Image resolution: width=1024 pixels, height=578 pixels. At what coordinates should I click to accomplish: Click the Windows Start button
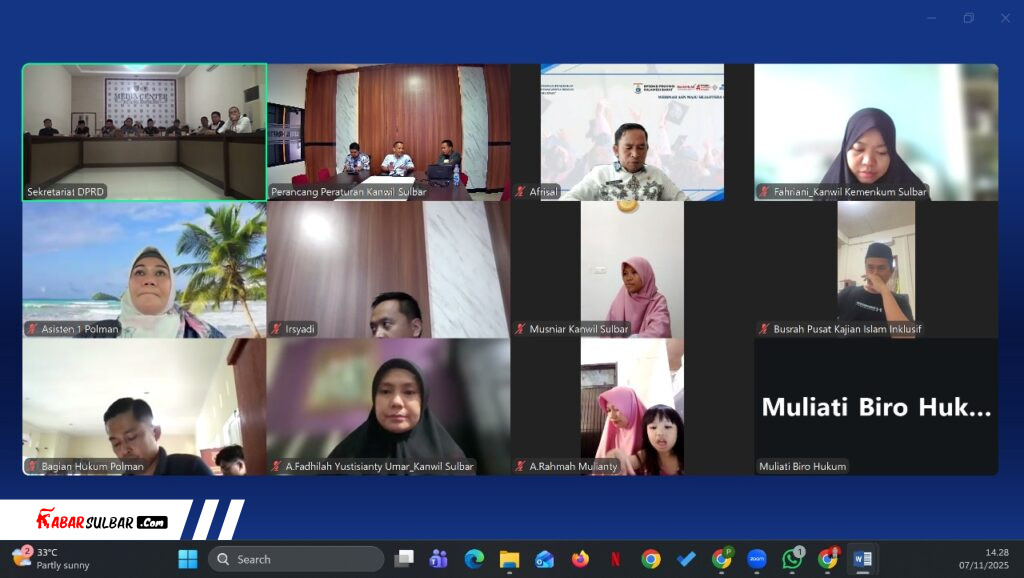[187, 559]
